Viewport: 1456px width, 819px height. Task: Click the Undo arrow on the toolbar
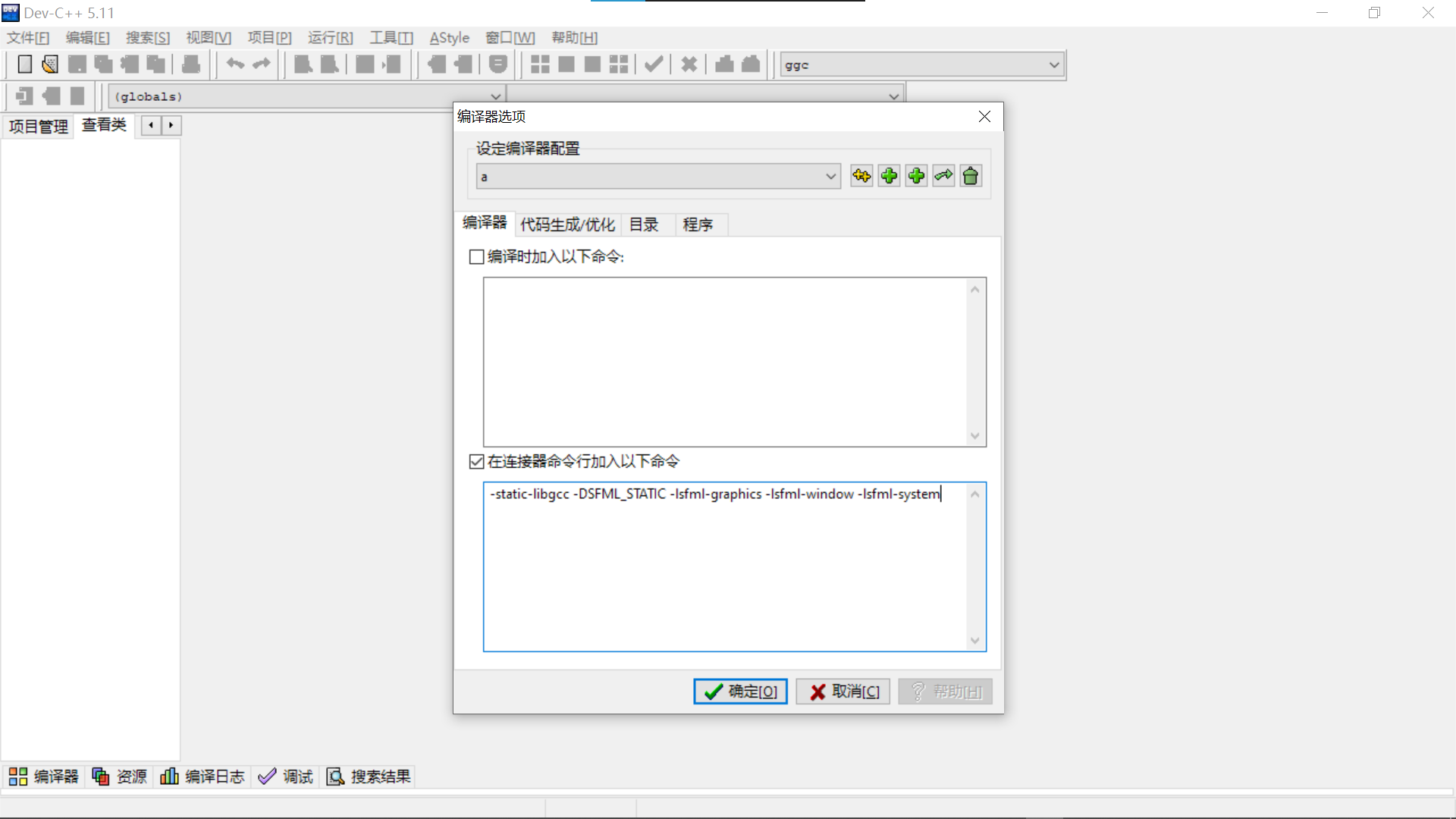[x=234, y=64]
